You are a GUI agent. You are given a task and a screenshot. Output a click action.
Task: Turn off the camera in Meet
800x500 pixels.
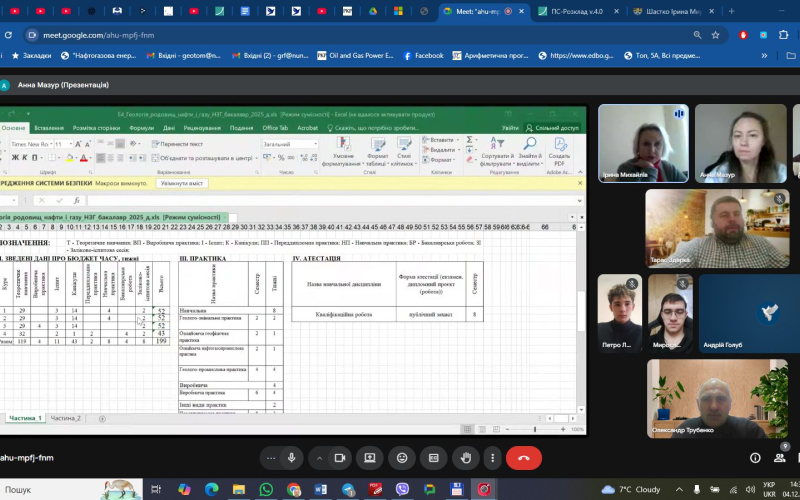[340, 457]
